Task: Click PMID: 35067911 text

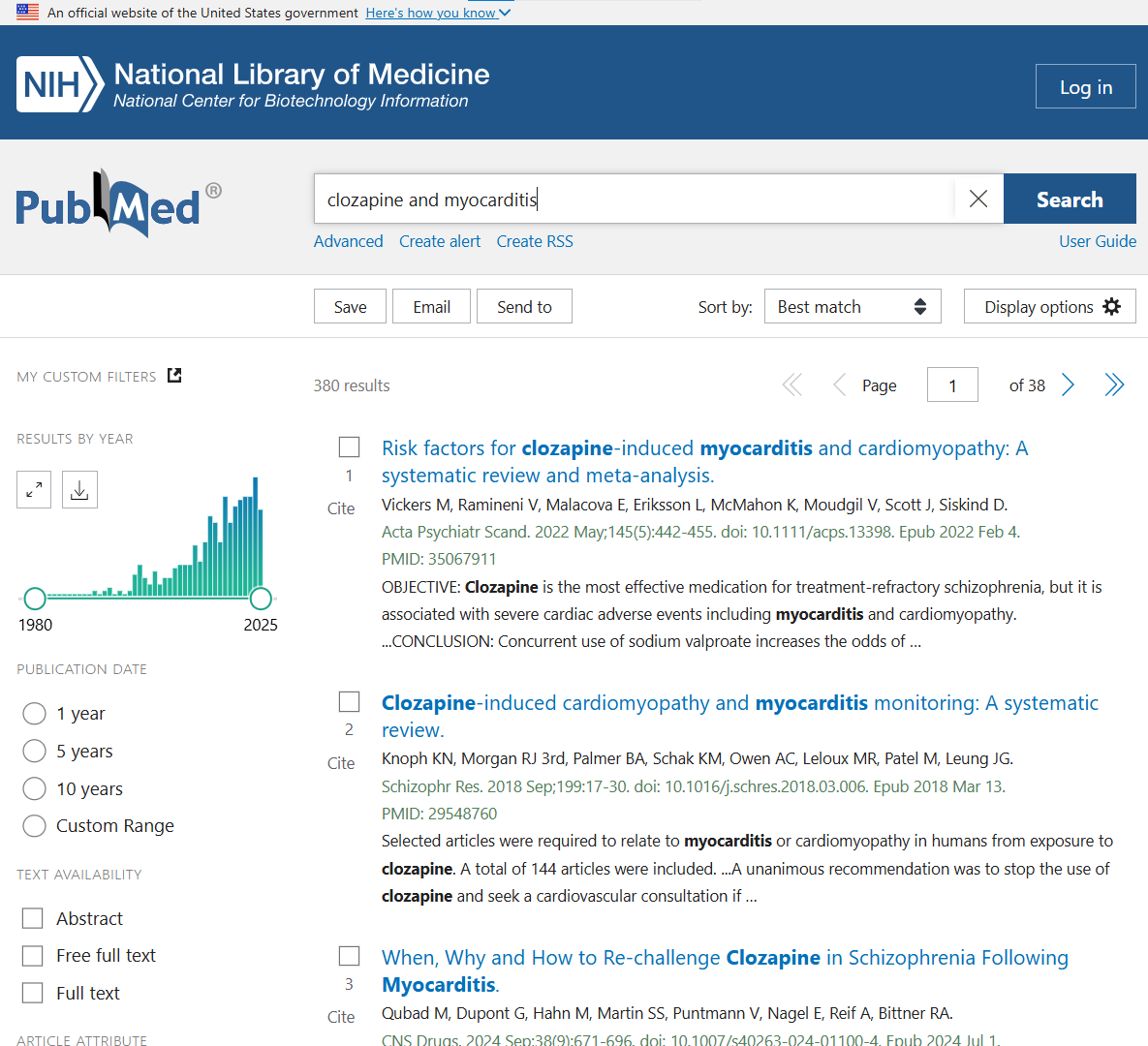Action: coord(439,559)
